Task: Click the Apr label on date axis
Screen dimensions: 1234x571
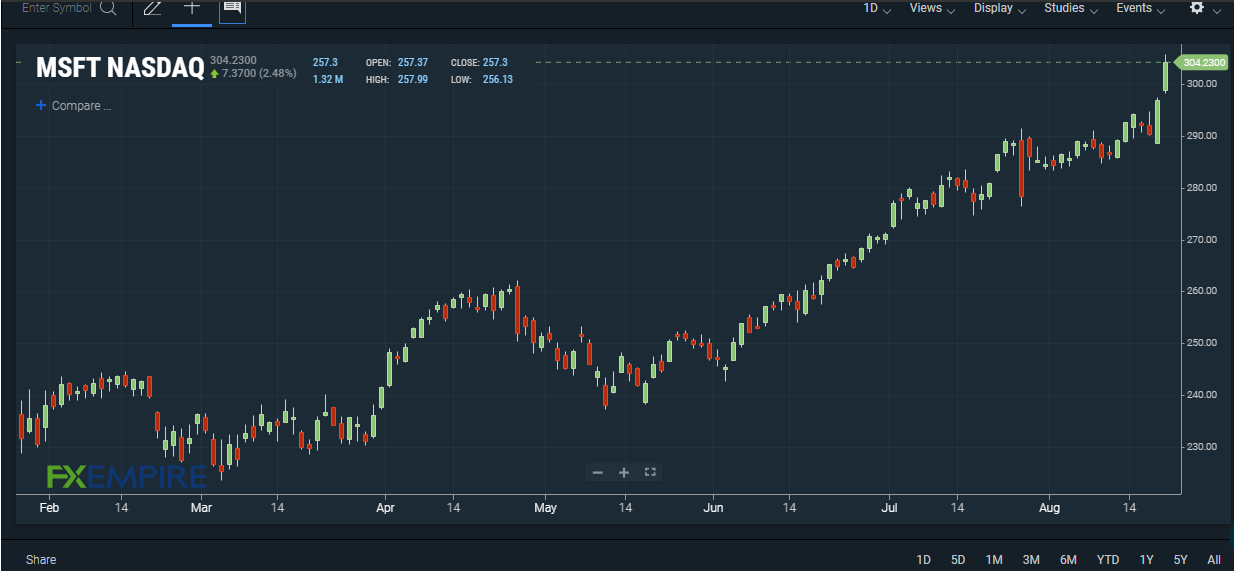Action: [x=386, y=508]
